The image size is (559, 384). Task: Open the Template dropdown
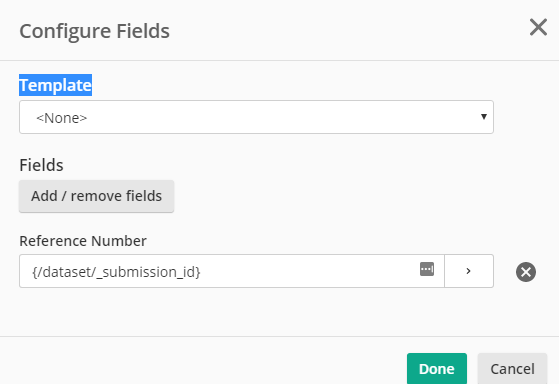256,117
